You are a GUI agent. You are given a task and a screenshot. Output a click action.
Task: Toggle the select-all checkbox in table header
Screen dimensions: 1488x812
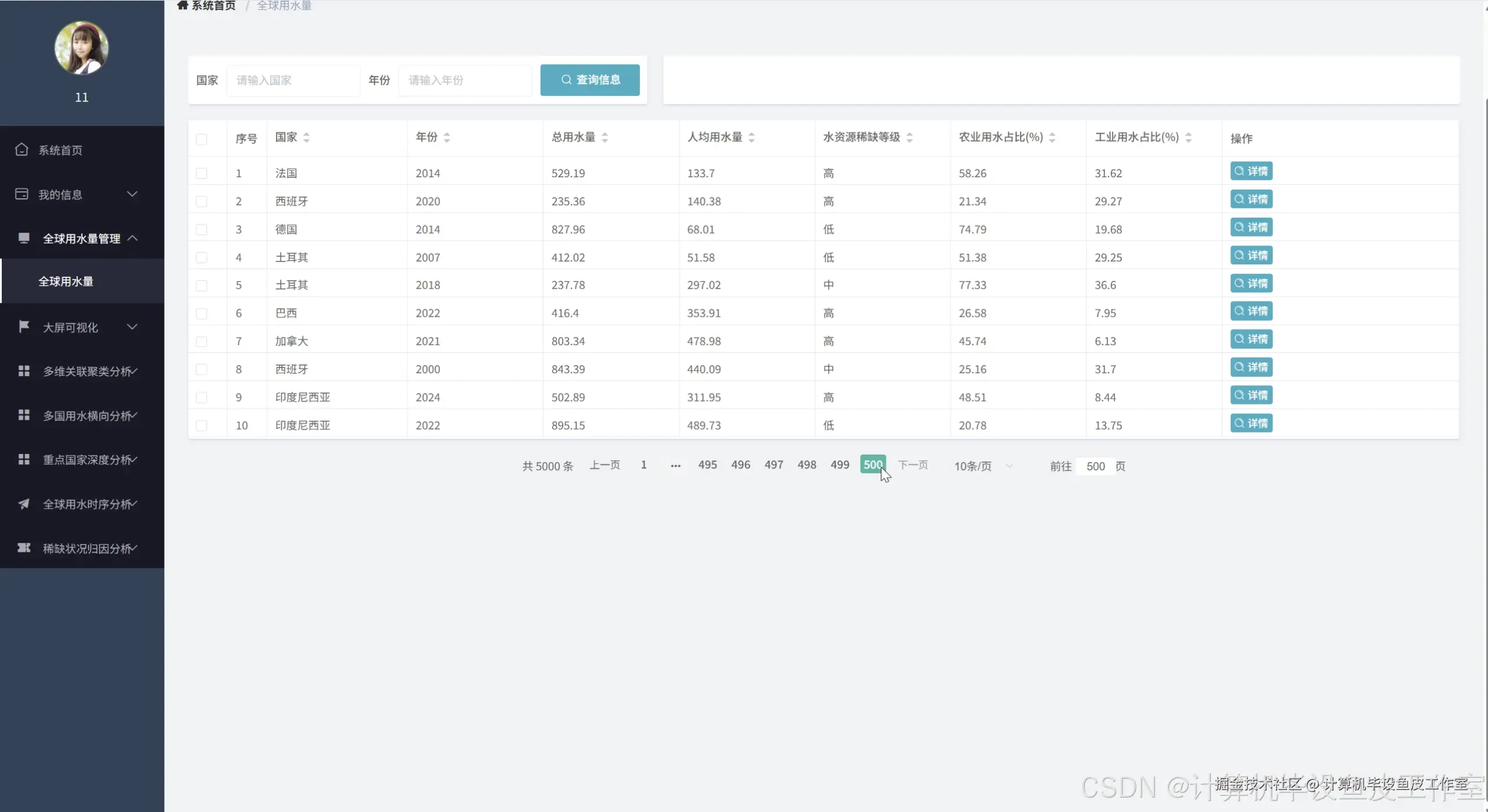click(x=201, y=139)
